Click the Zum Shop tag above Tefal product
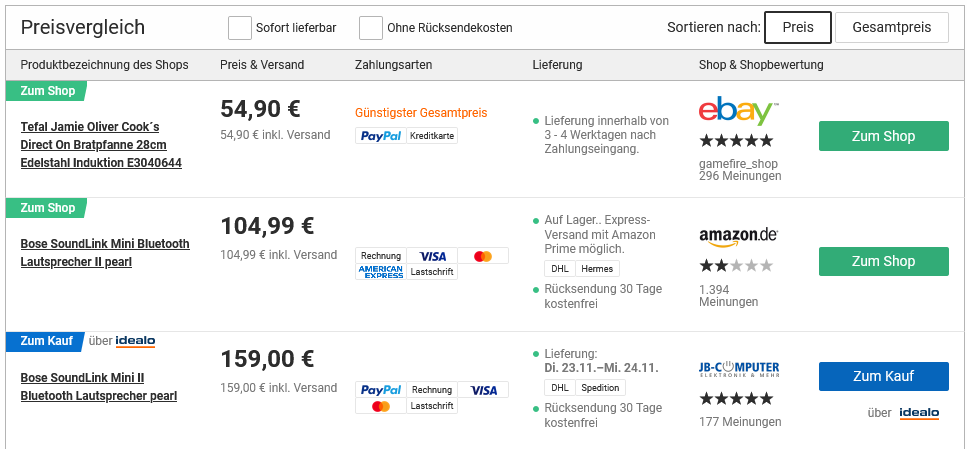967x449 pixels. (48, 91)
